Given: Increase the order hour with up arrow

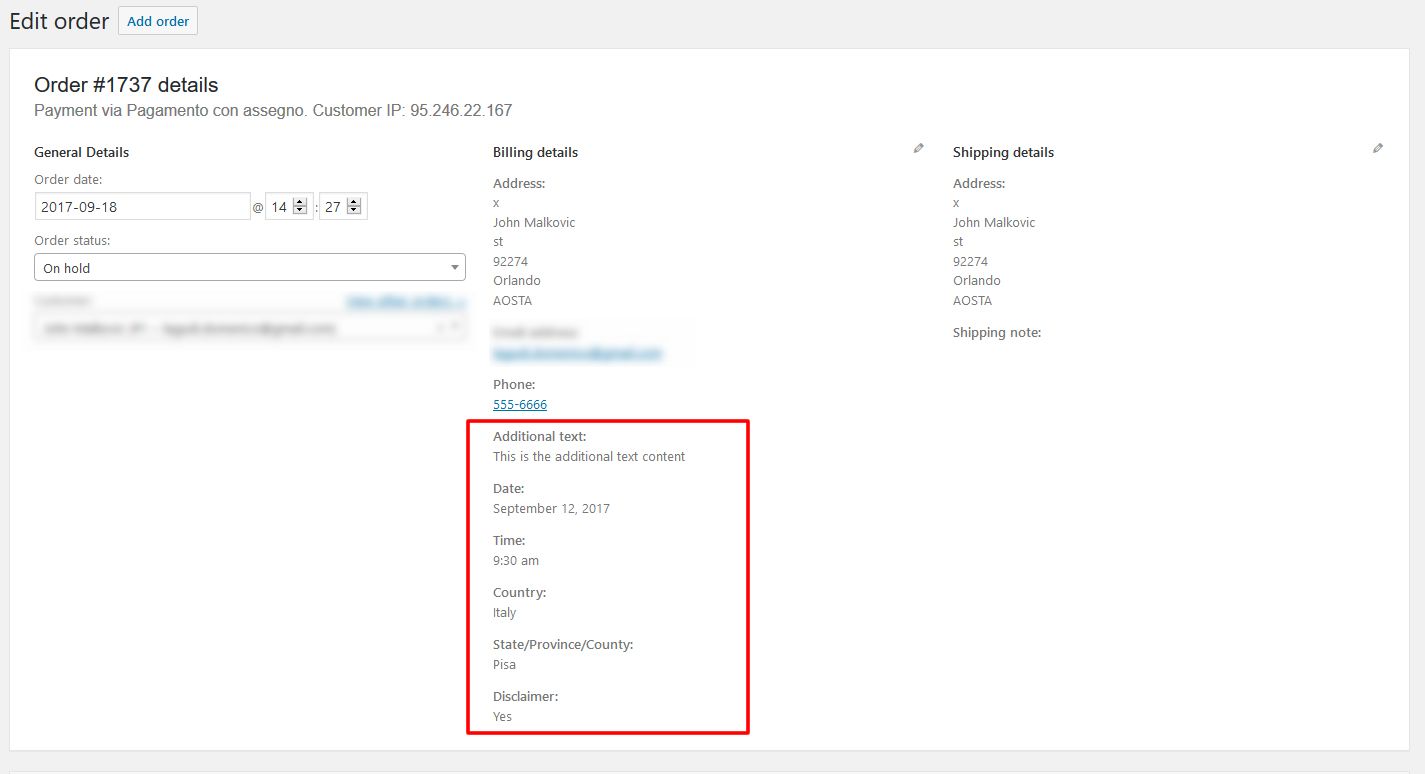Looking at the screenshot, I should click(x=300, y=202).
